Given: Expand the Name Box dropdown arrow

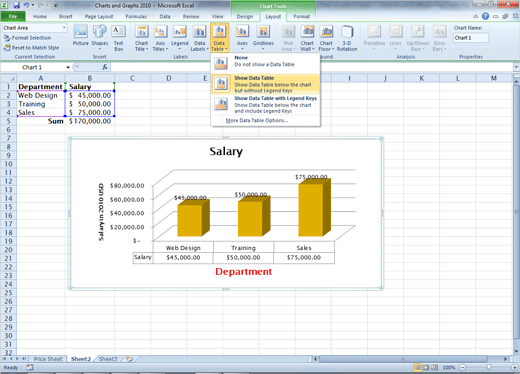Looking at the screenshot, I should pos(68,67).
